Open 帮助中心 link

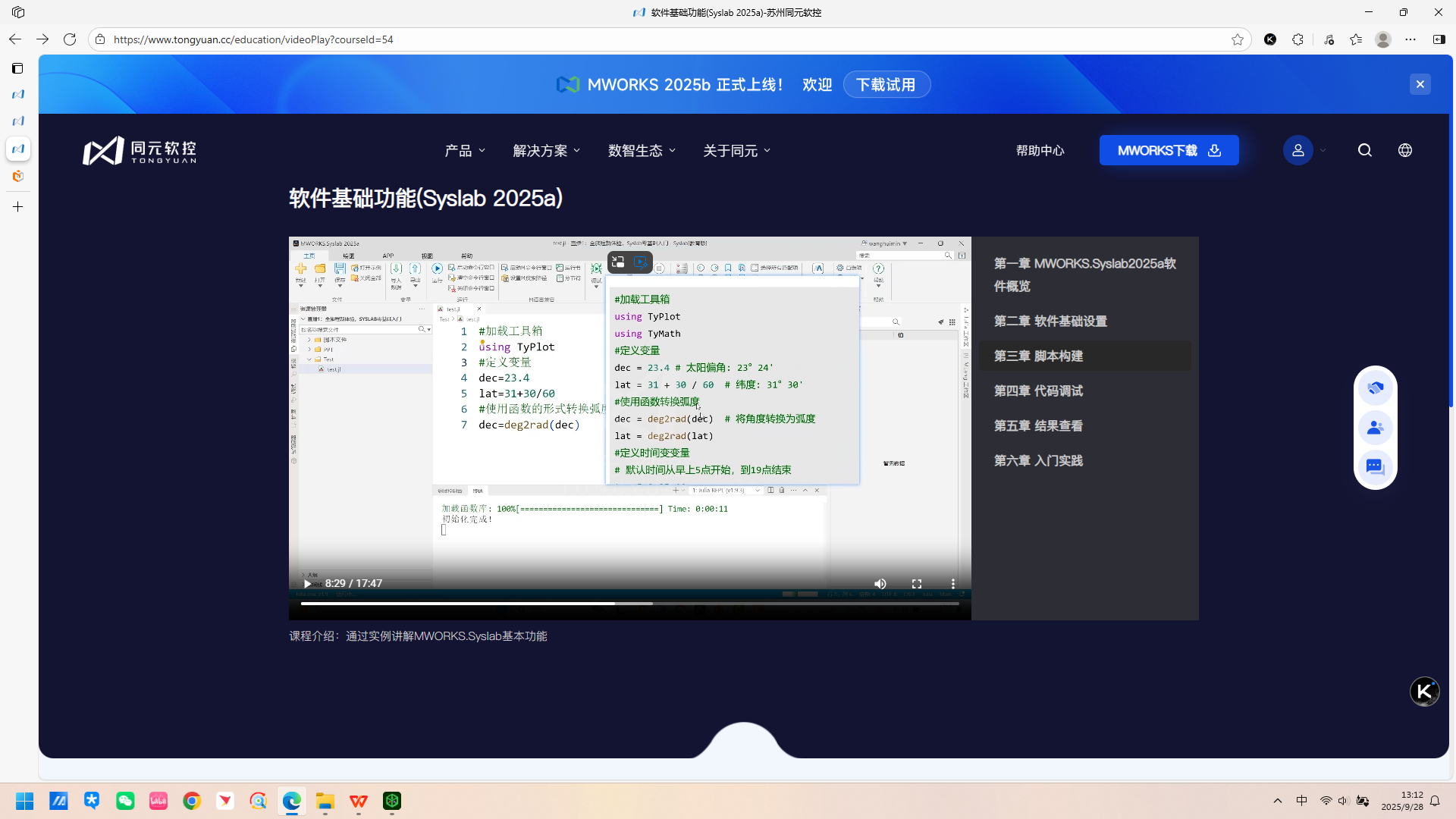pyautogui.click(x=1040, y=151)
